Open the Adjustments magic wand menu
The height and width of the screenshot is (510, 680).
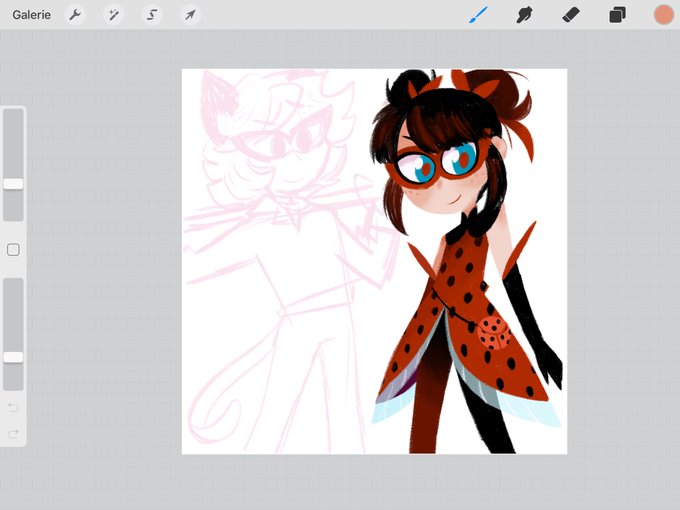(113, 15)
